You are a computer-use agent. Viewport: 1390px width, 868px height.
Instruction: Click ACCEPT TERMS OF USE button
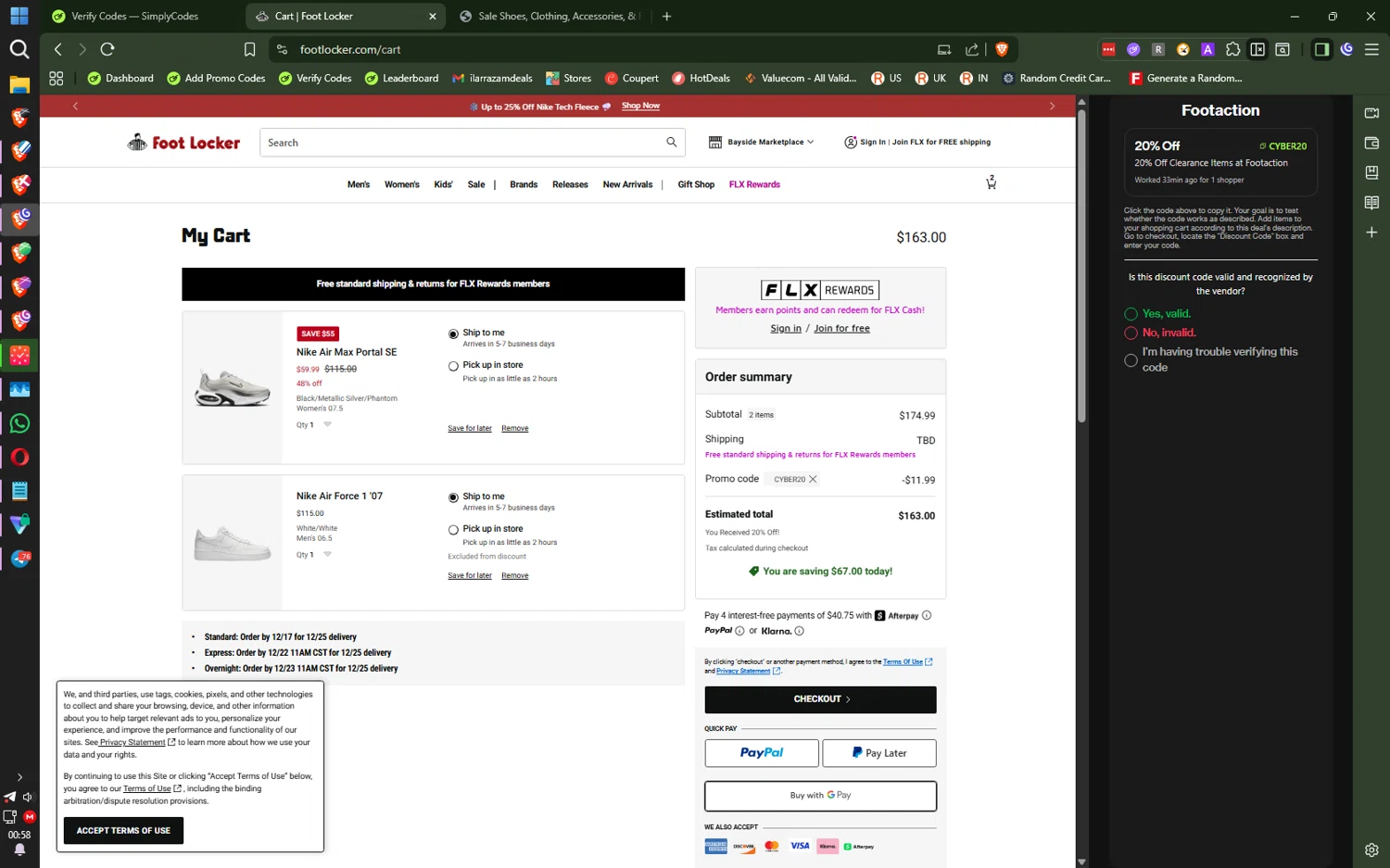click(123, 830)
